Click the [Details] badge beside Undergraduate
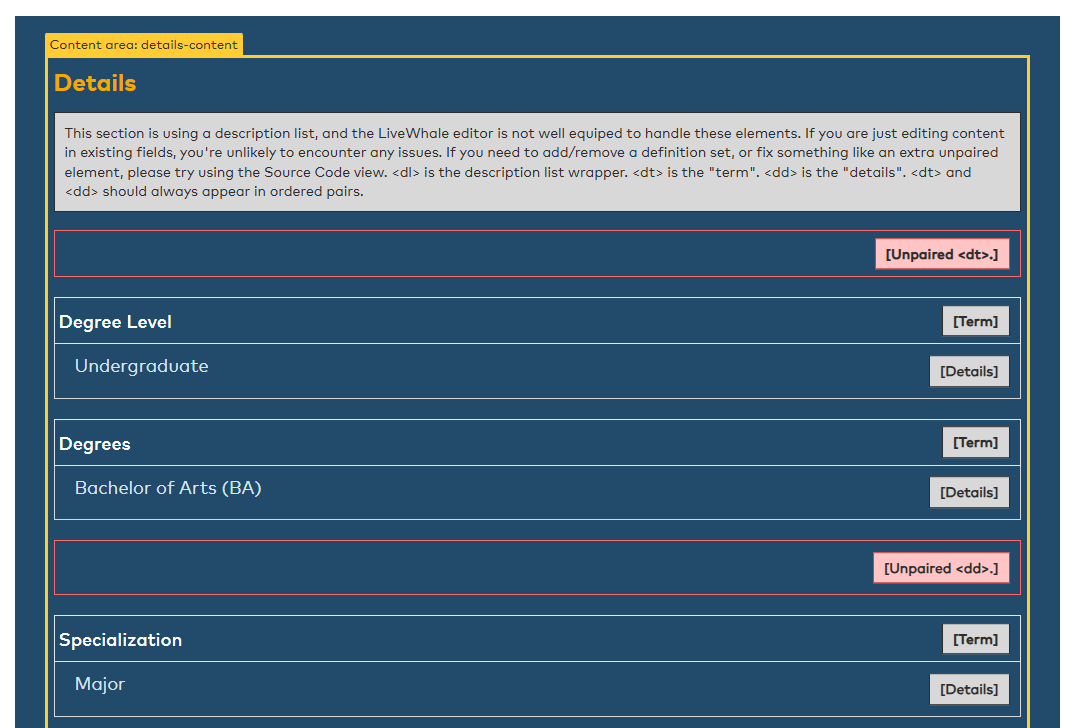This screenshot has width=1076, height=728. (968, 371)
